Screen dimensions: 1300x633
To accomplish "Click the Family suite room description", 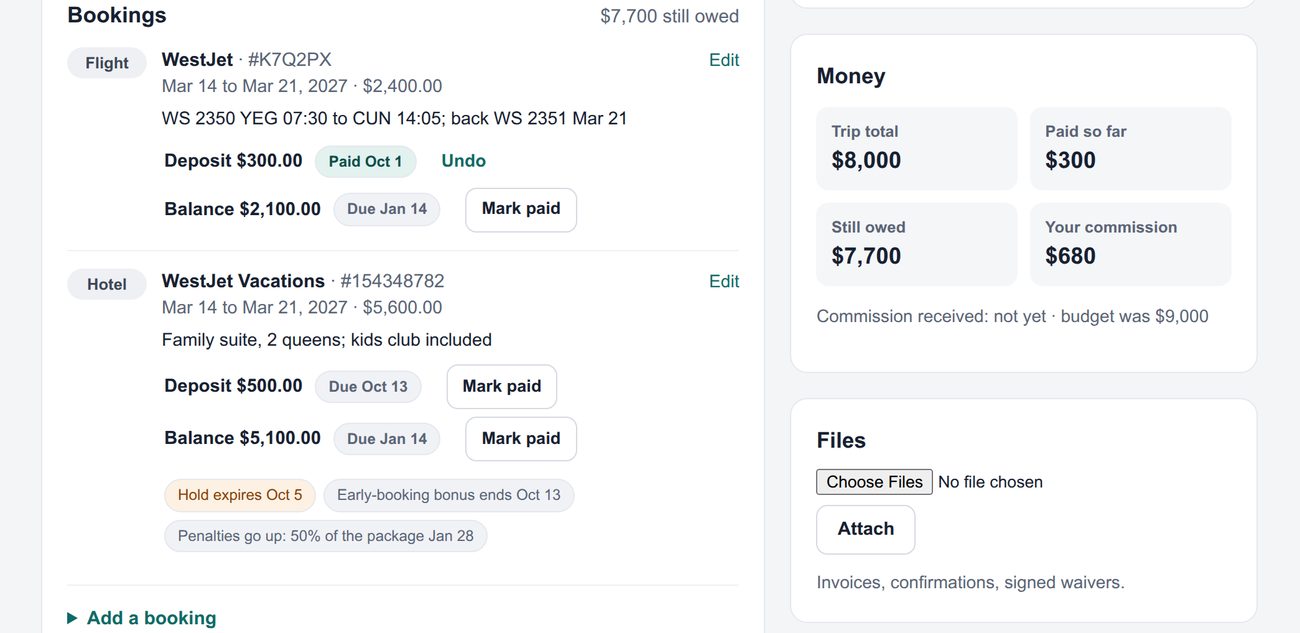I will point(327,340).
